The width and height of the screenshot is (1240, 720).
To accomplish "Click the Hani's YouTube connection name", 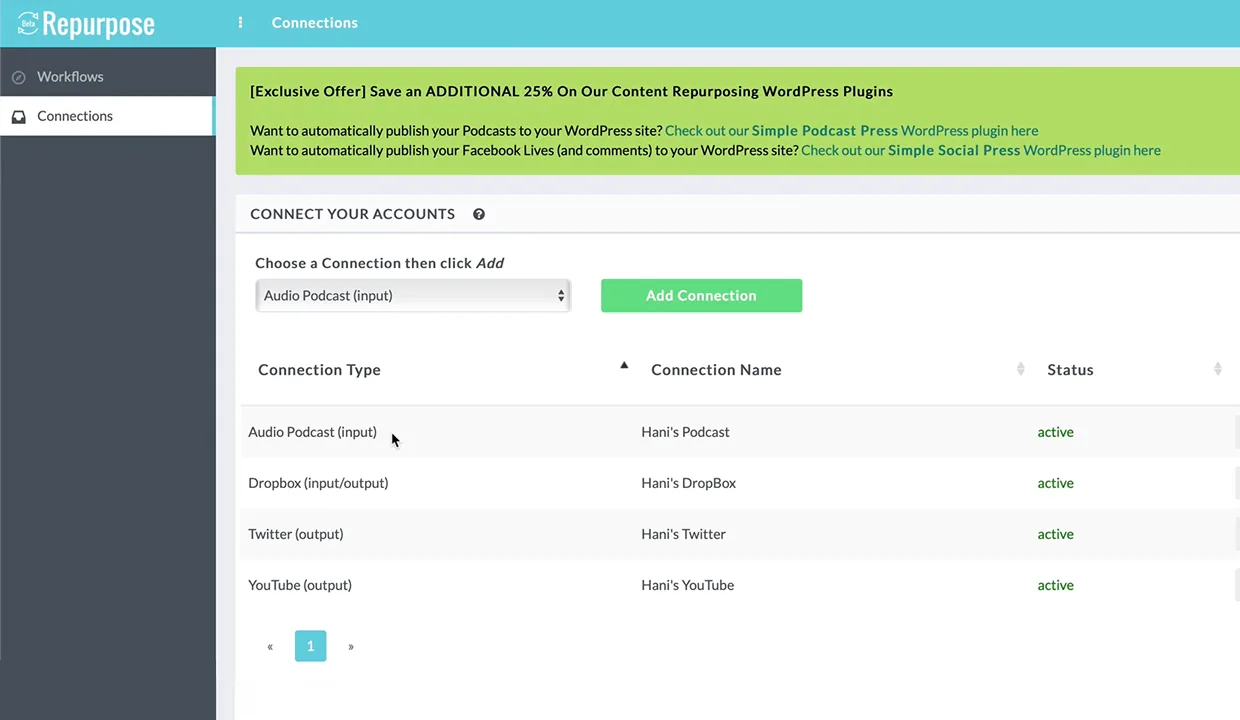I will click(x=687, y=585).
